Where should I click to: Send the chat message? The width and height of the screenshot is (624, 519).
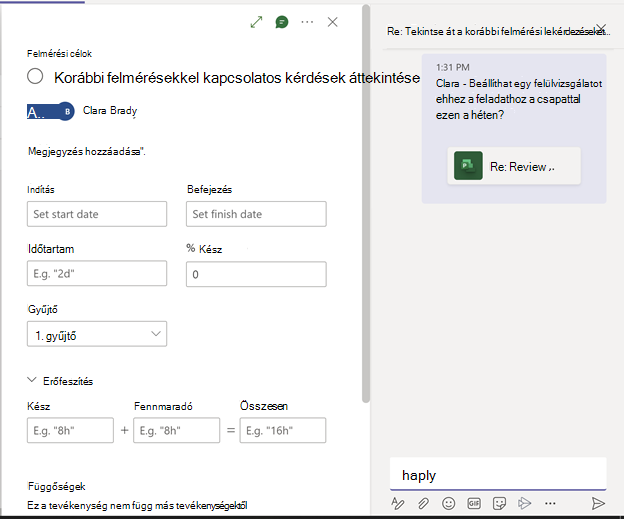pos(598,503)
